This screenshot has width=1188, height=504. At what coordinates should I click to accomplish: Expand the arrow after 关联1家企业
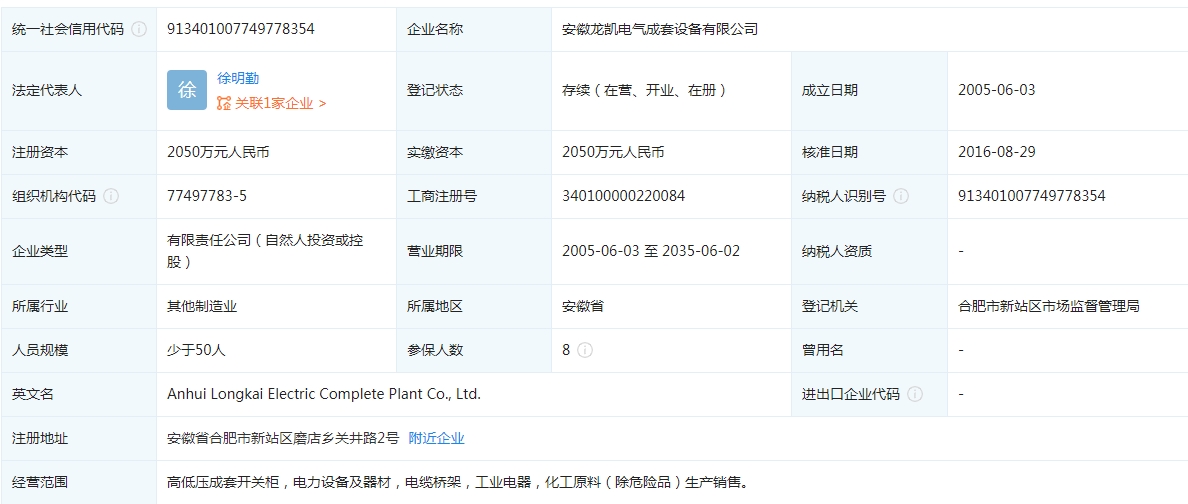[x=322, y=103]
